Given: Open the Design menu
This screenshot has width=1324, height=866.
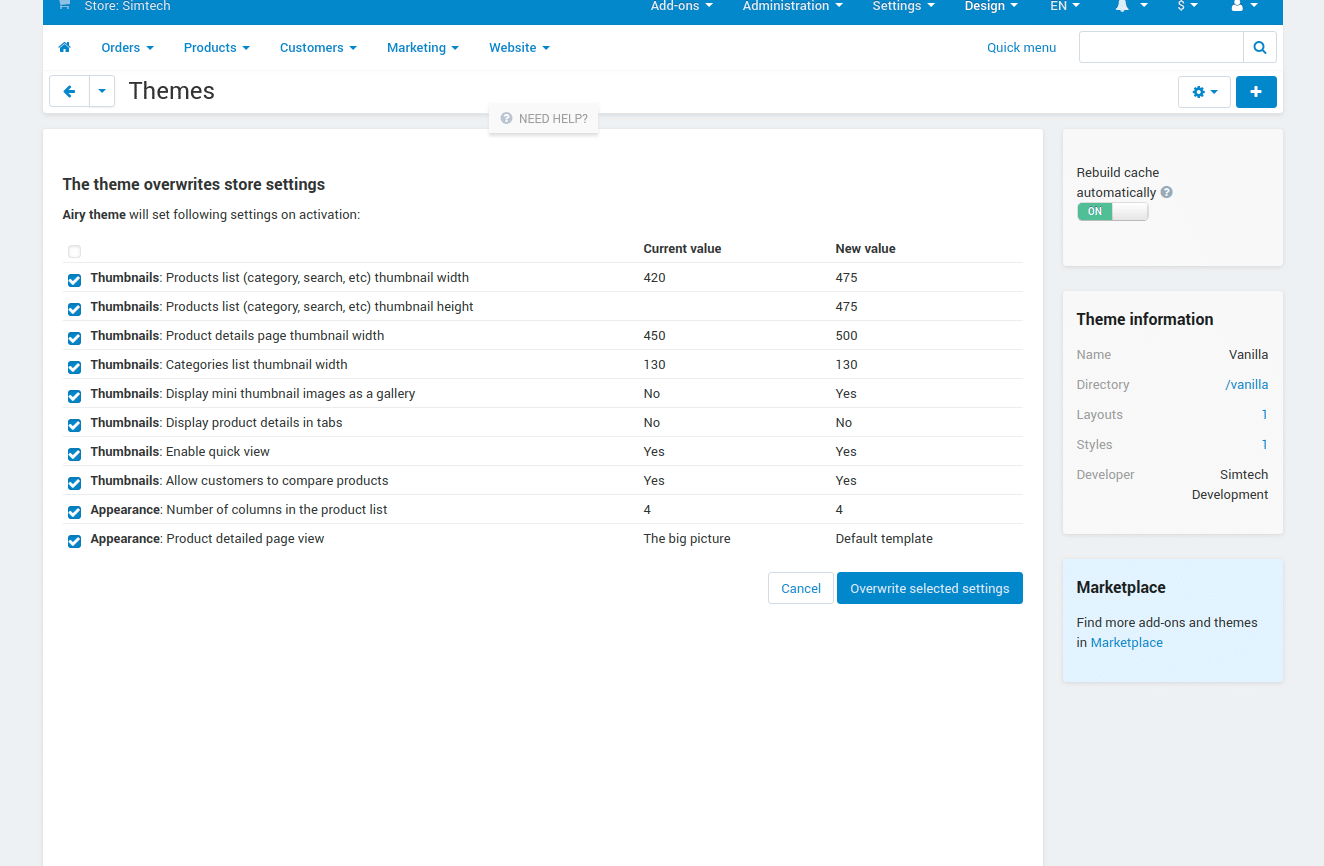Looking at the screenshot, I should [x=991, y=7].
